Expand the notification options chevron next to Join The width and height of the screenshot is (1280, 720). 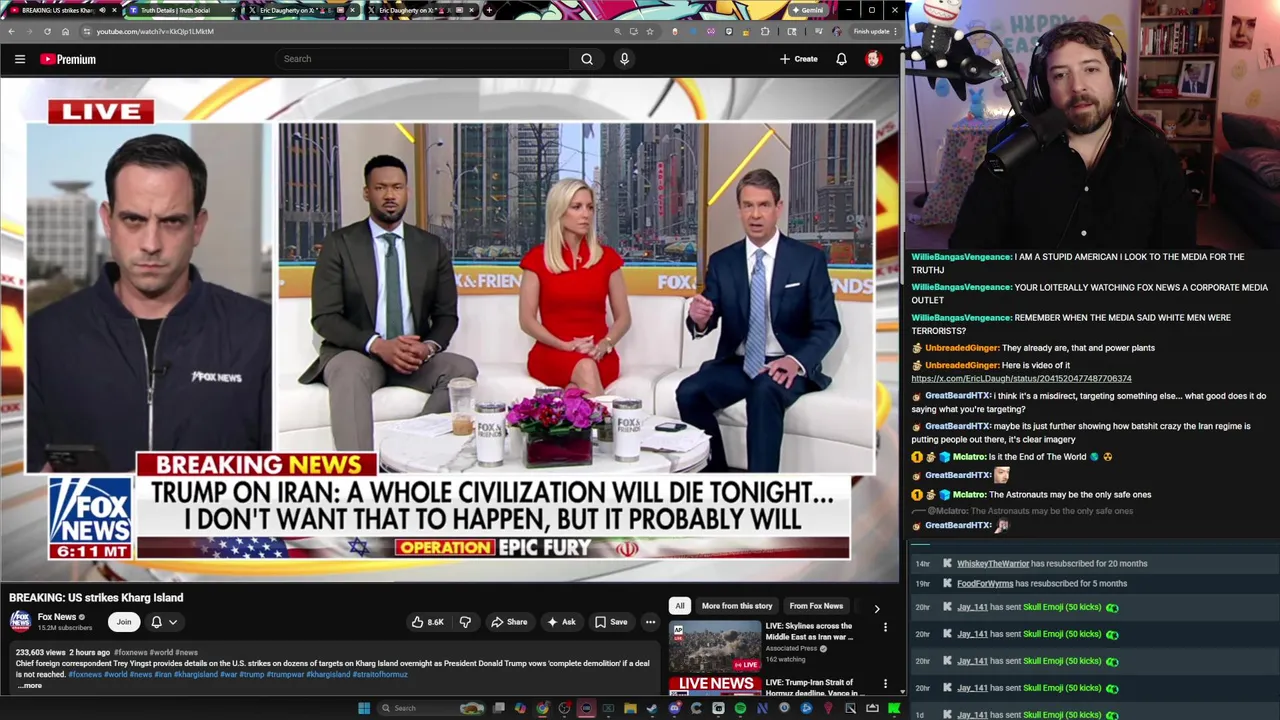click(x=173, y=622)
